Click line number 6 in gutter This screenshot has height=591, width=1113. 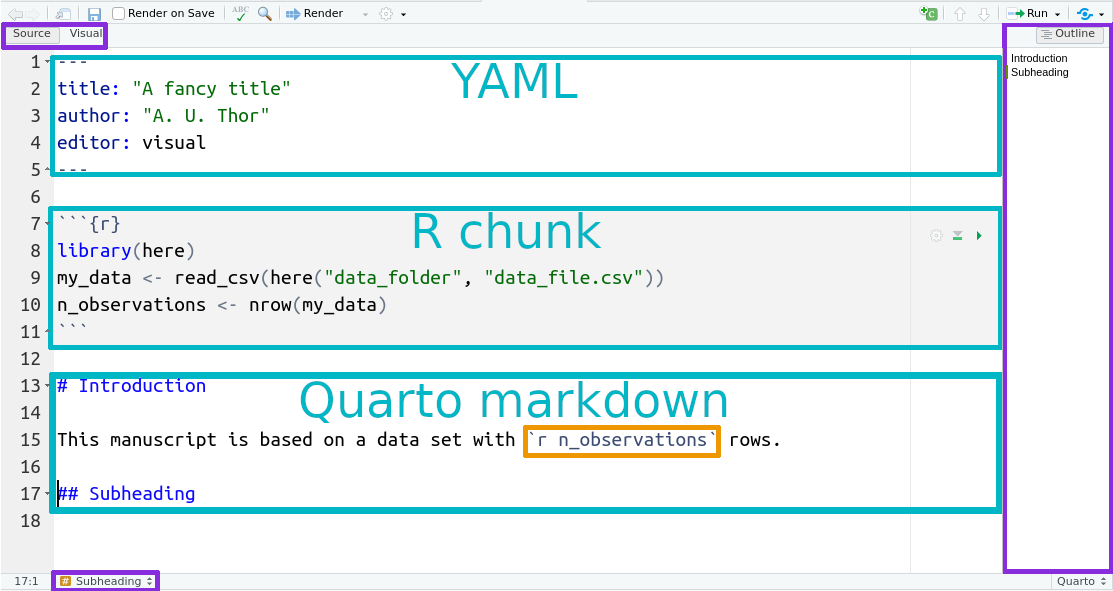click(x=37, y=197)
